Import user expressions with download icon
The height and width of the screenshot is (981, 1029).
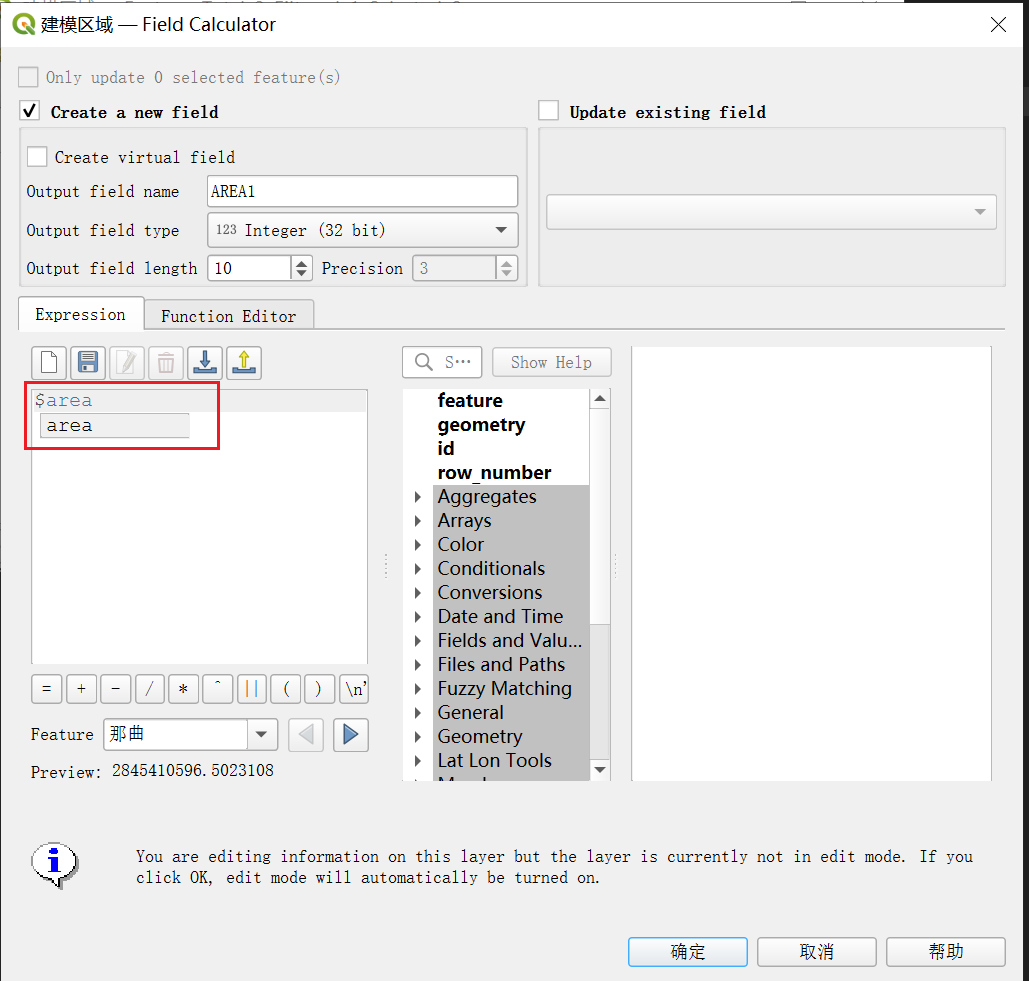pyautogui.click(x=205, y=362)
